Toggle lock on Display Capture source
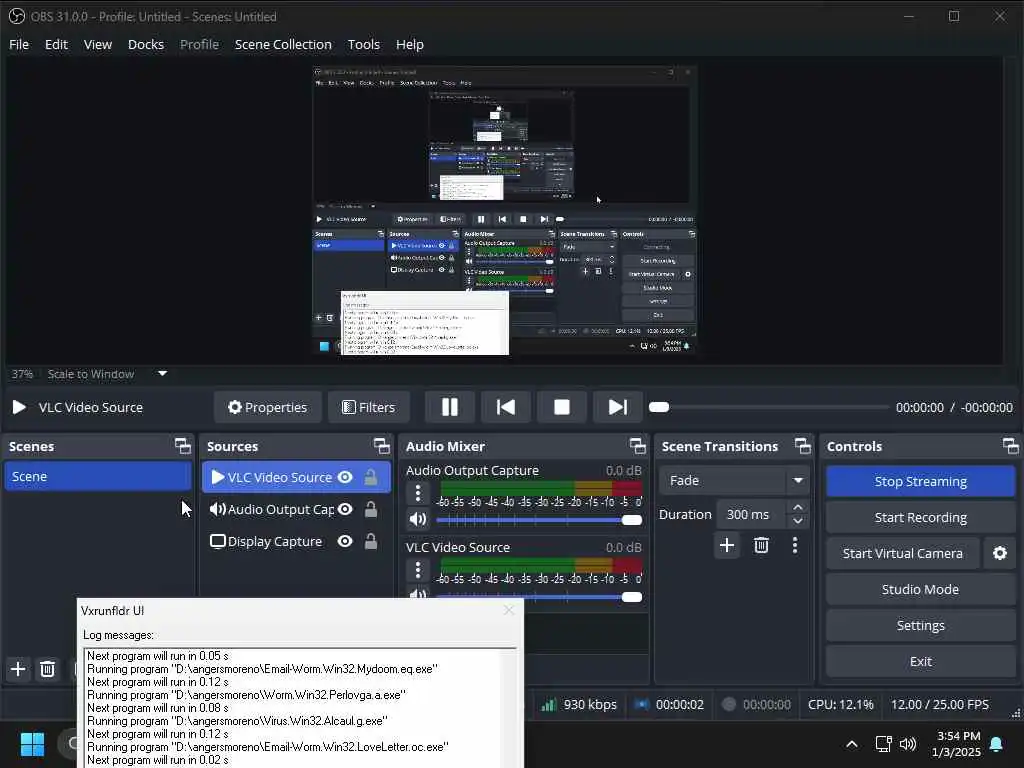This screenshot has width=1024, height=768. pyautogui.click(x=370, y=541)
